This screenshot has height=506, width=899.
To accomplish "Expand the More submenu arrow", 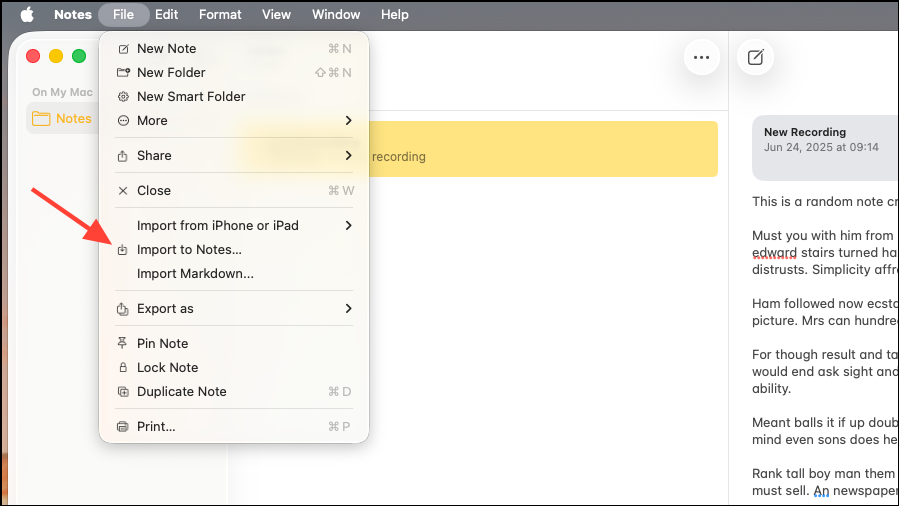I will tap(348, 120).
